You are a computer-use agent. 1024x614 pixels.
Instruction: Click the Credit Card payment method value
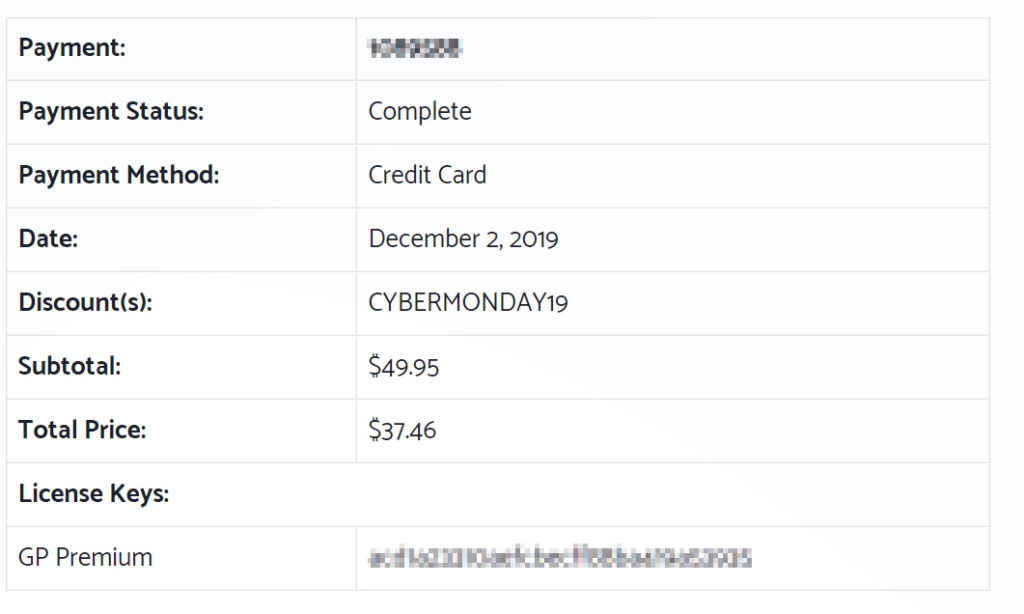click(427, 175)
